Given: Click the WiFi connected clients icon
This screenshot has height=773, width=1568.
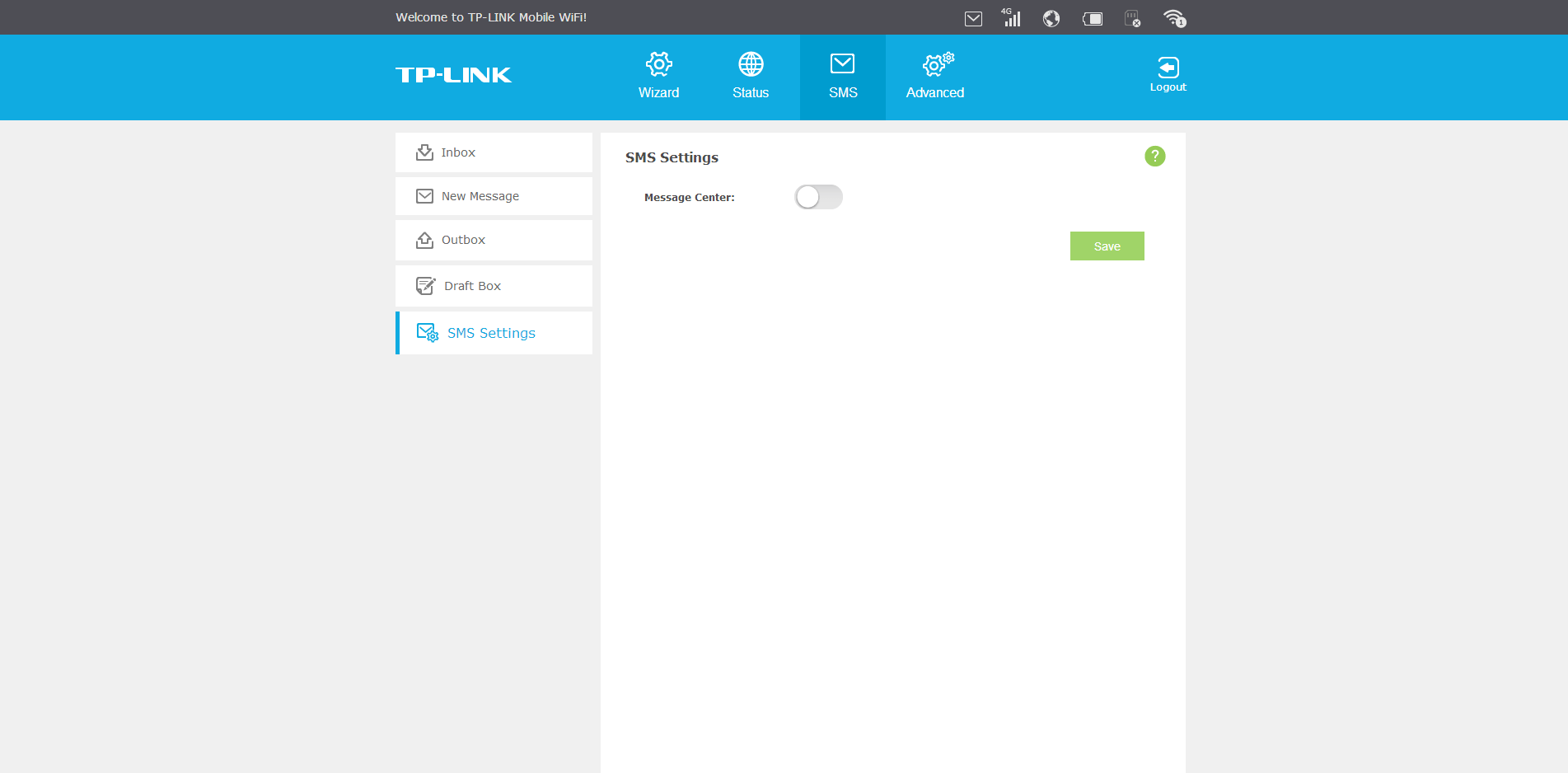Looking at the screenshot, I should tap(1174, 18).
